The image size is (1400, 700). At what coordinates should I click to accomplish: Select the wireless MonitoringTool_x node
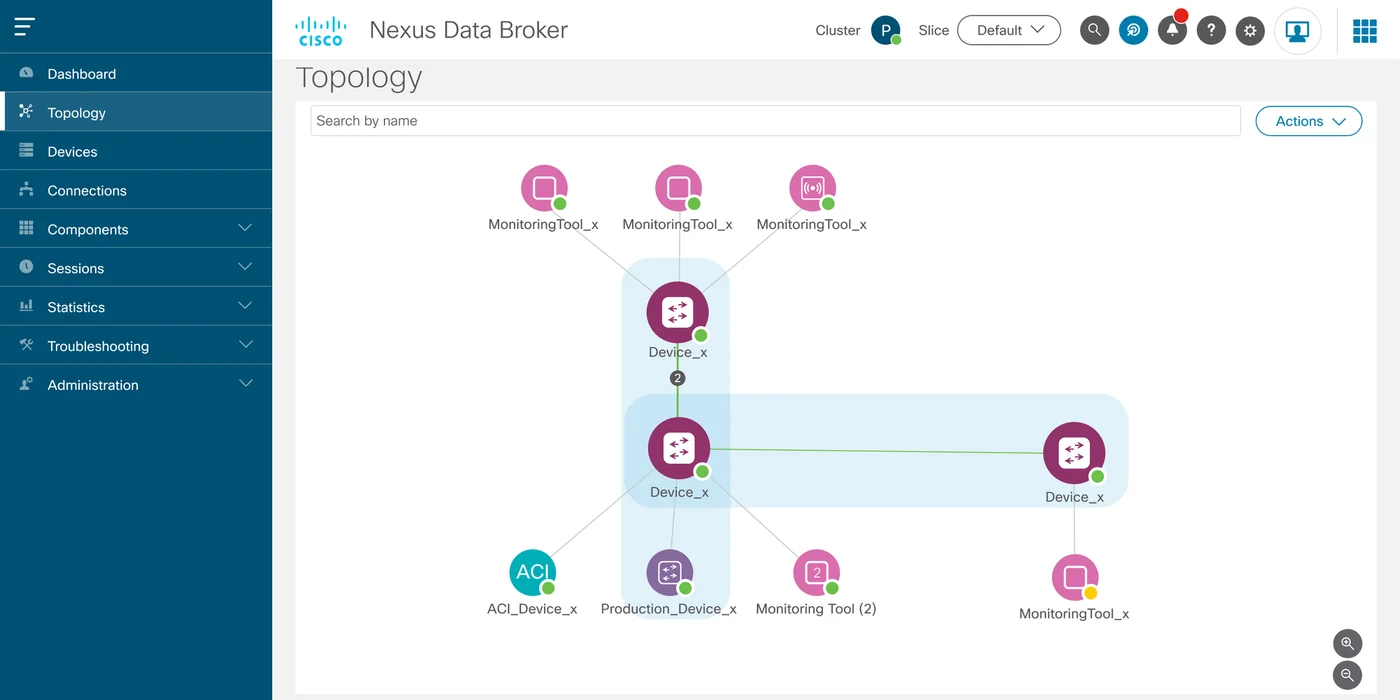tap(812, 188)
